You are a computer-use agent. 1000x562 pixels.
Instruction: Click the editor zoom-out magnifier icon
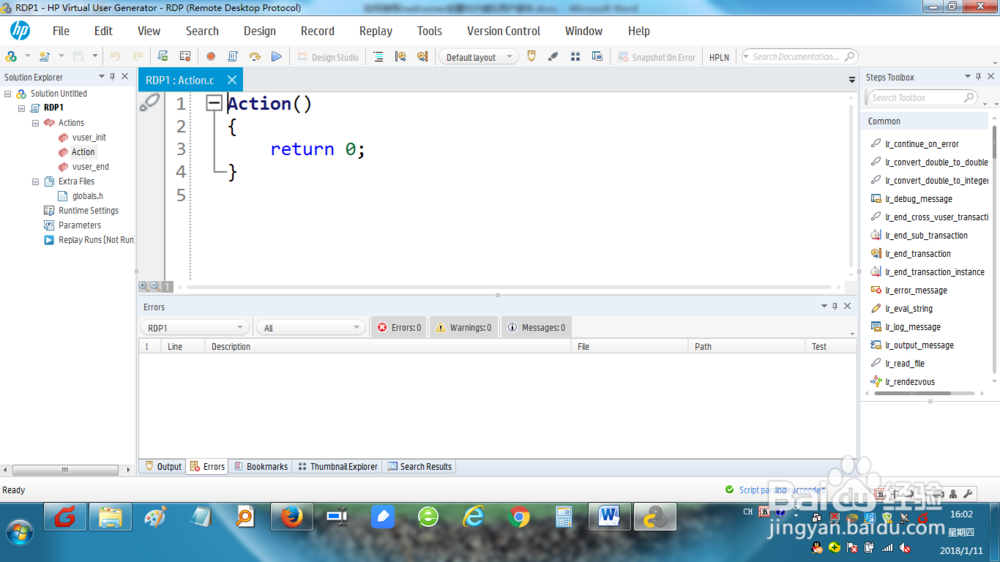click(155, 286)
